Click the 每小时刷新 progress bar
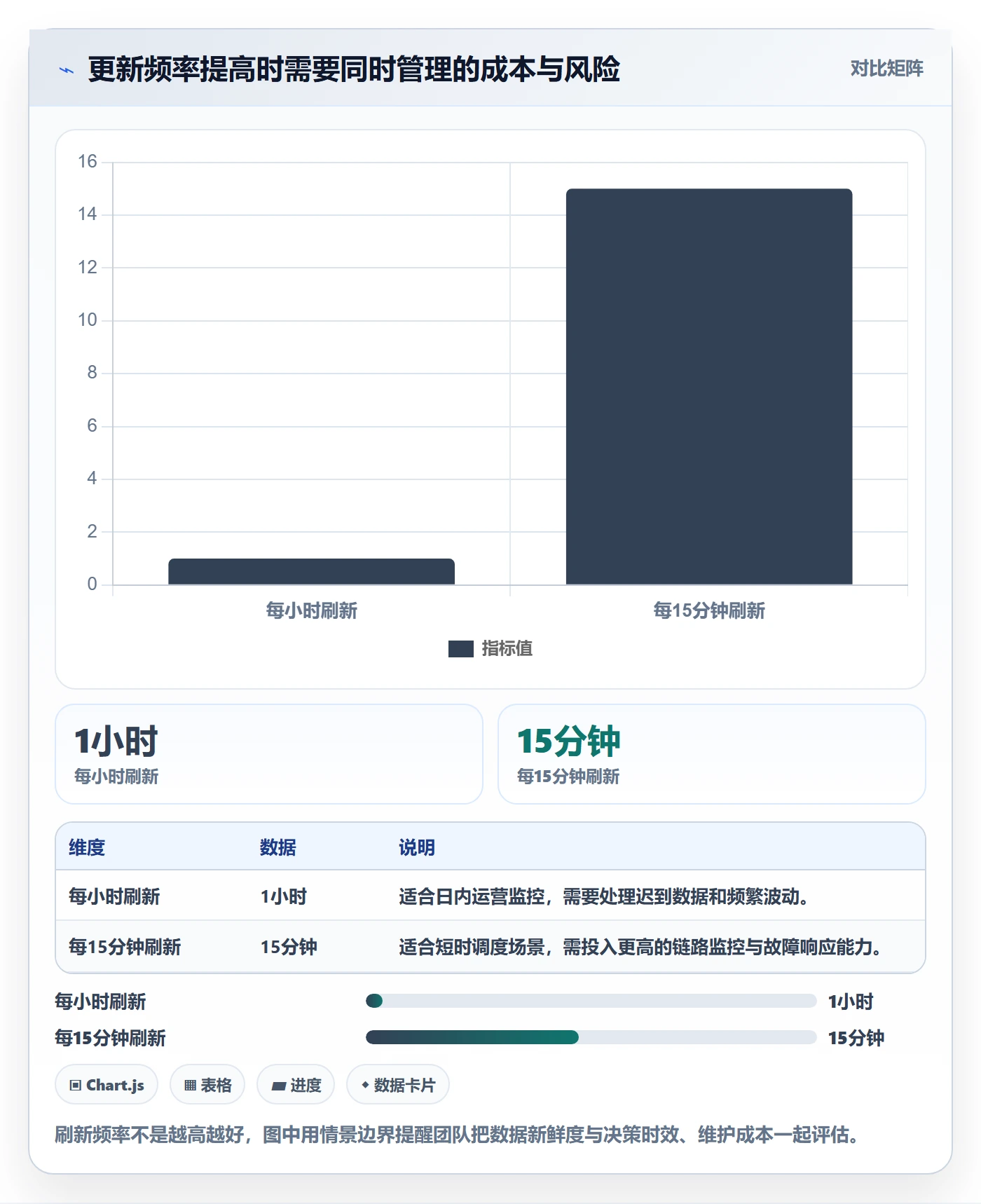Screen dimensions: 981x1204 [x=591, y=1001]
